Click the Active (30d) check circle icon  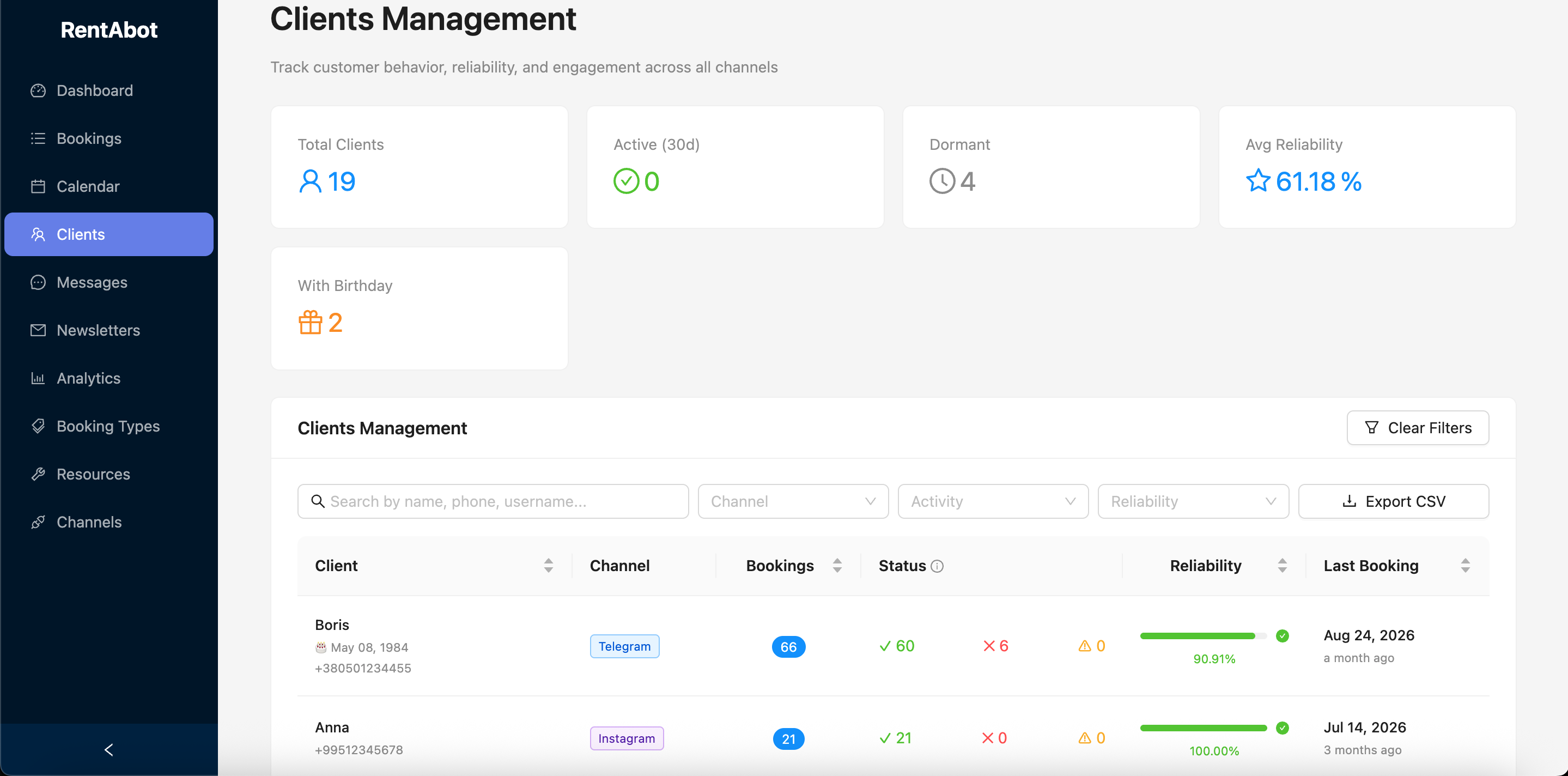click(x=627, y=181)
